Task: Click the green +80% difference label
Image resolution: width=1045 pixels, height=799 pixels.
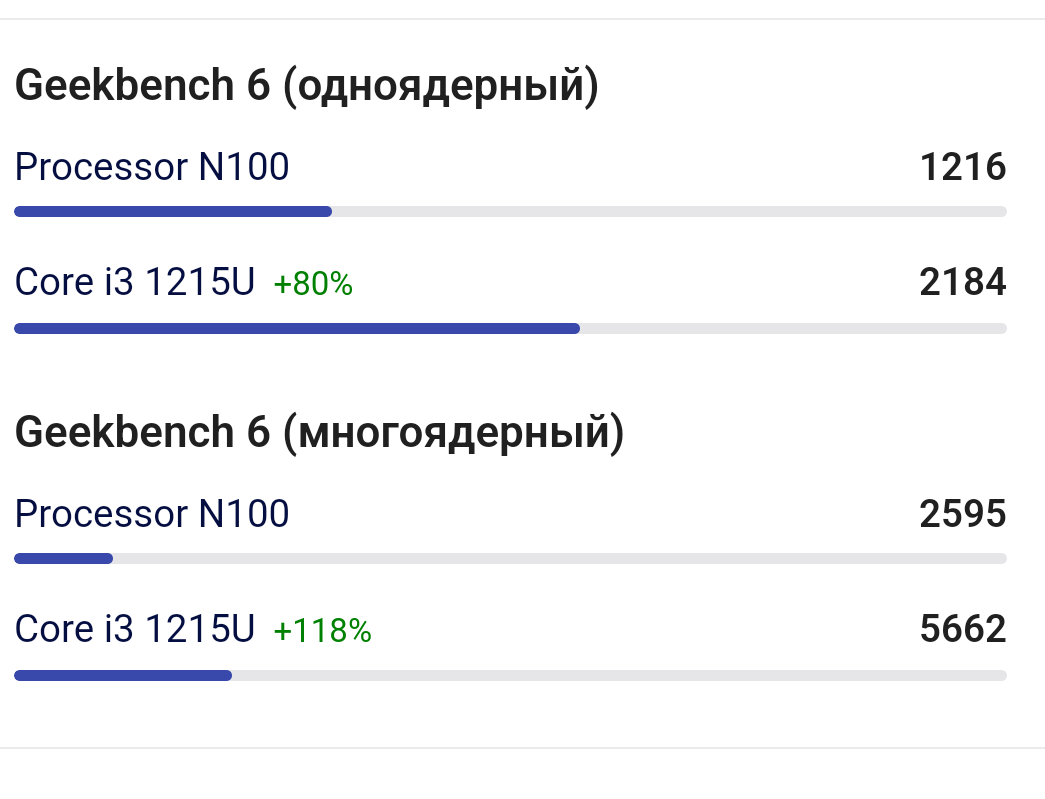Action: tap(313, 284)
